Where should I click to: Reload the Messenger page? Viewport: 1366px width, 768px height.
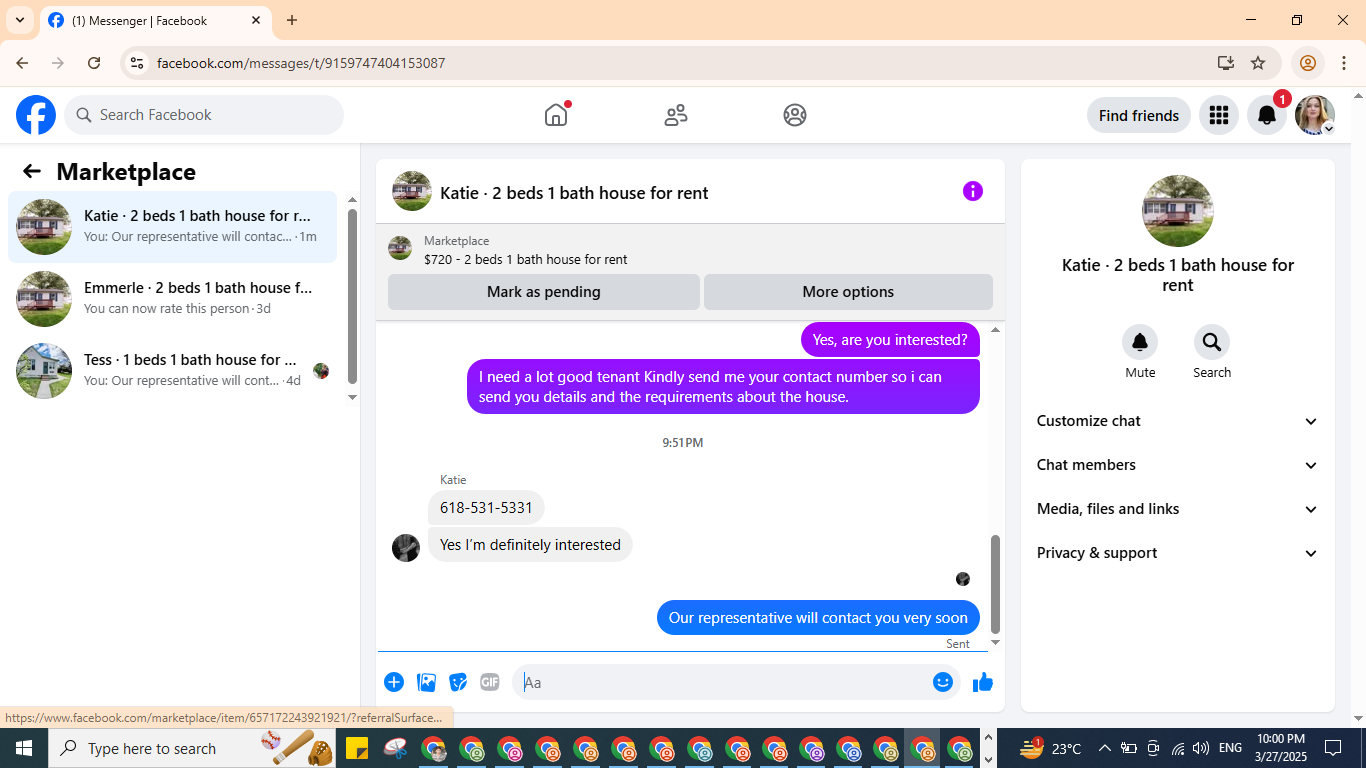pyautogui.click(x=94, y=63)
